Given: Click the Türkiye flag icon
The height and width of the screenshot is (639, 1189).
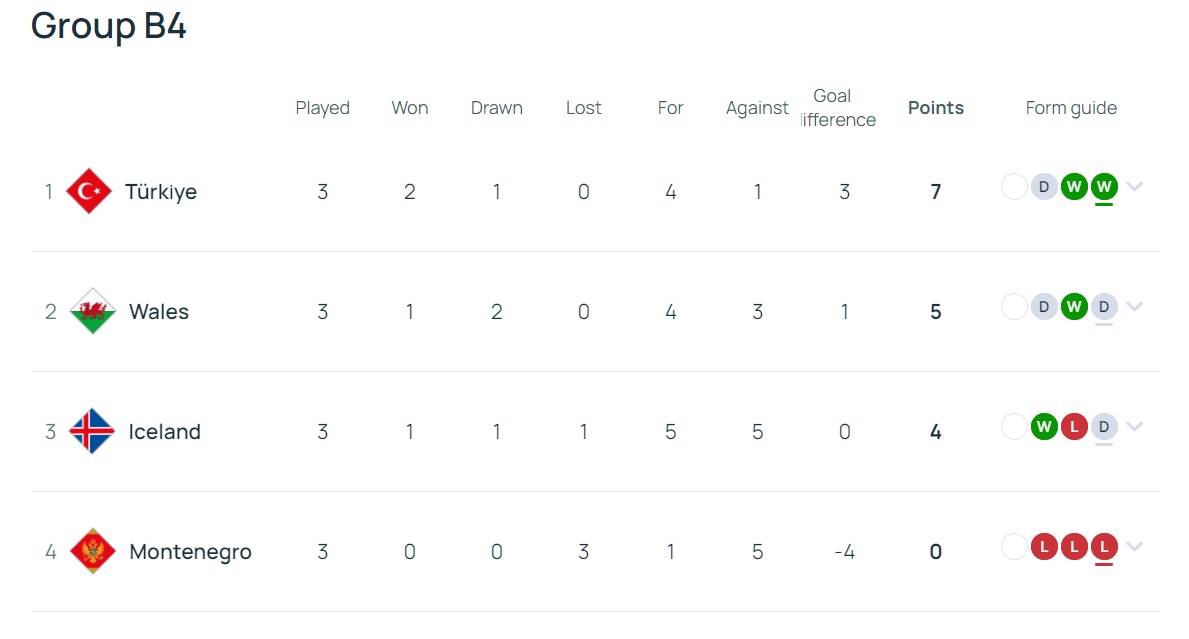Looking at the screenshot, I should [x=88, y=191].
